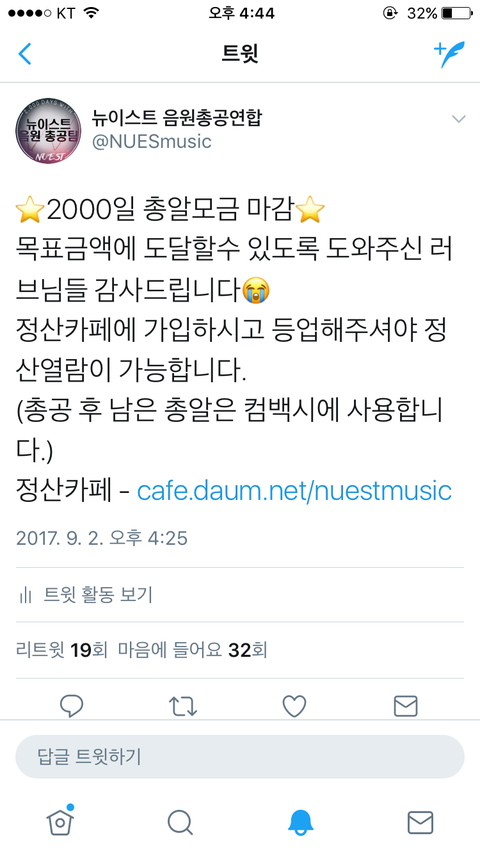Screen dimensions: 480x854
Task: Retweet this post using arrows icon
Action: [183, 706]
